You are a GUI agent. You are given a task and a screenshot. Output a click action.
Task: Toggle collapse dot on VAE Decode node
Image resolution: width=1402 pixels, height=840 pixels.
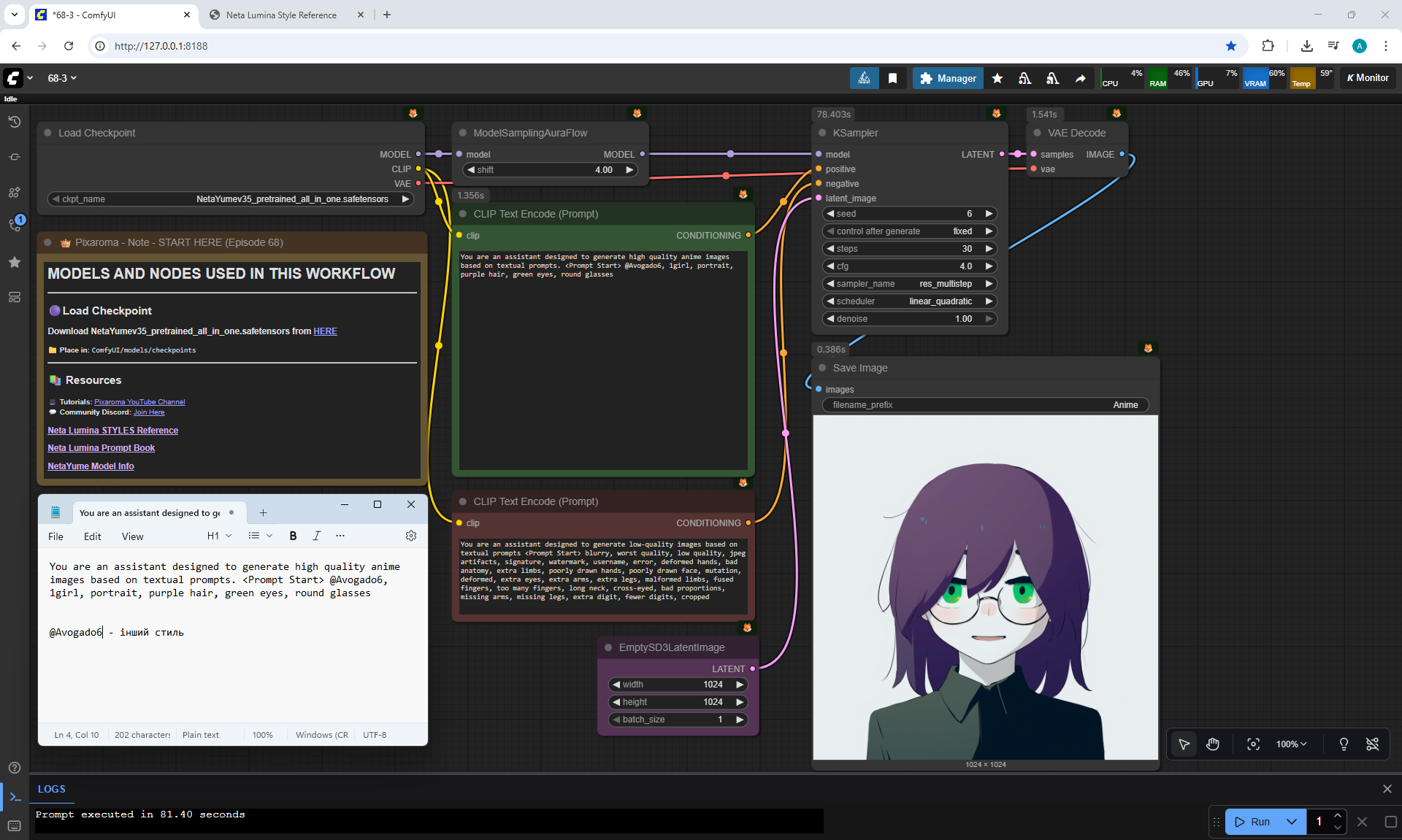coord(1037,133)
